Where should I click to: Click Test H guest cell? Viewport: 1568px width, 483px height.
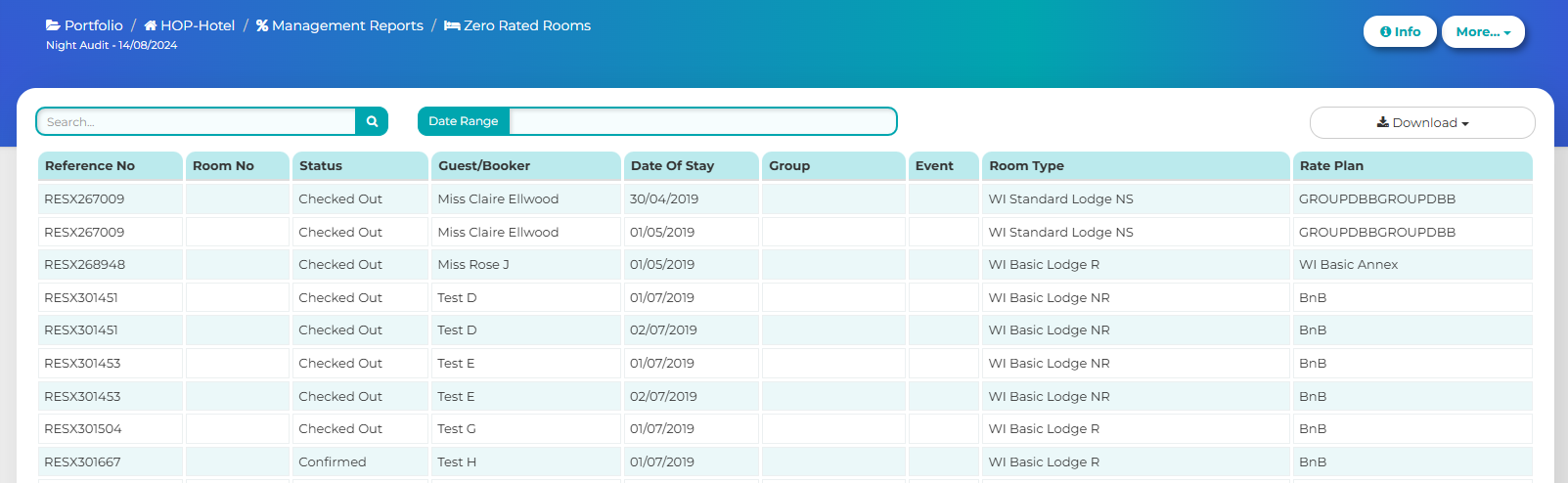tap(526, 461)
